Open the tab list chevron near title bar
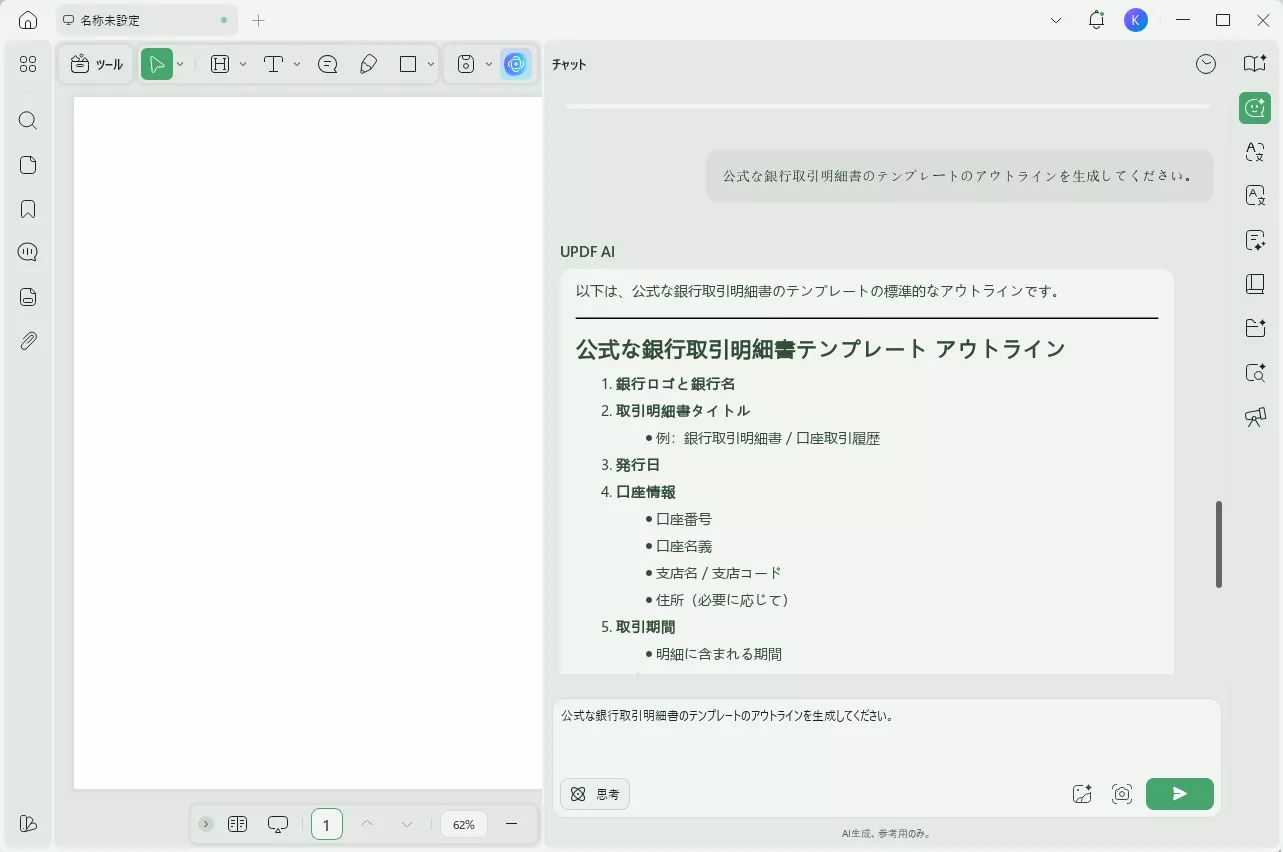The image size is (1283, 852). 1055,19
